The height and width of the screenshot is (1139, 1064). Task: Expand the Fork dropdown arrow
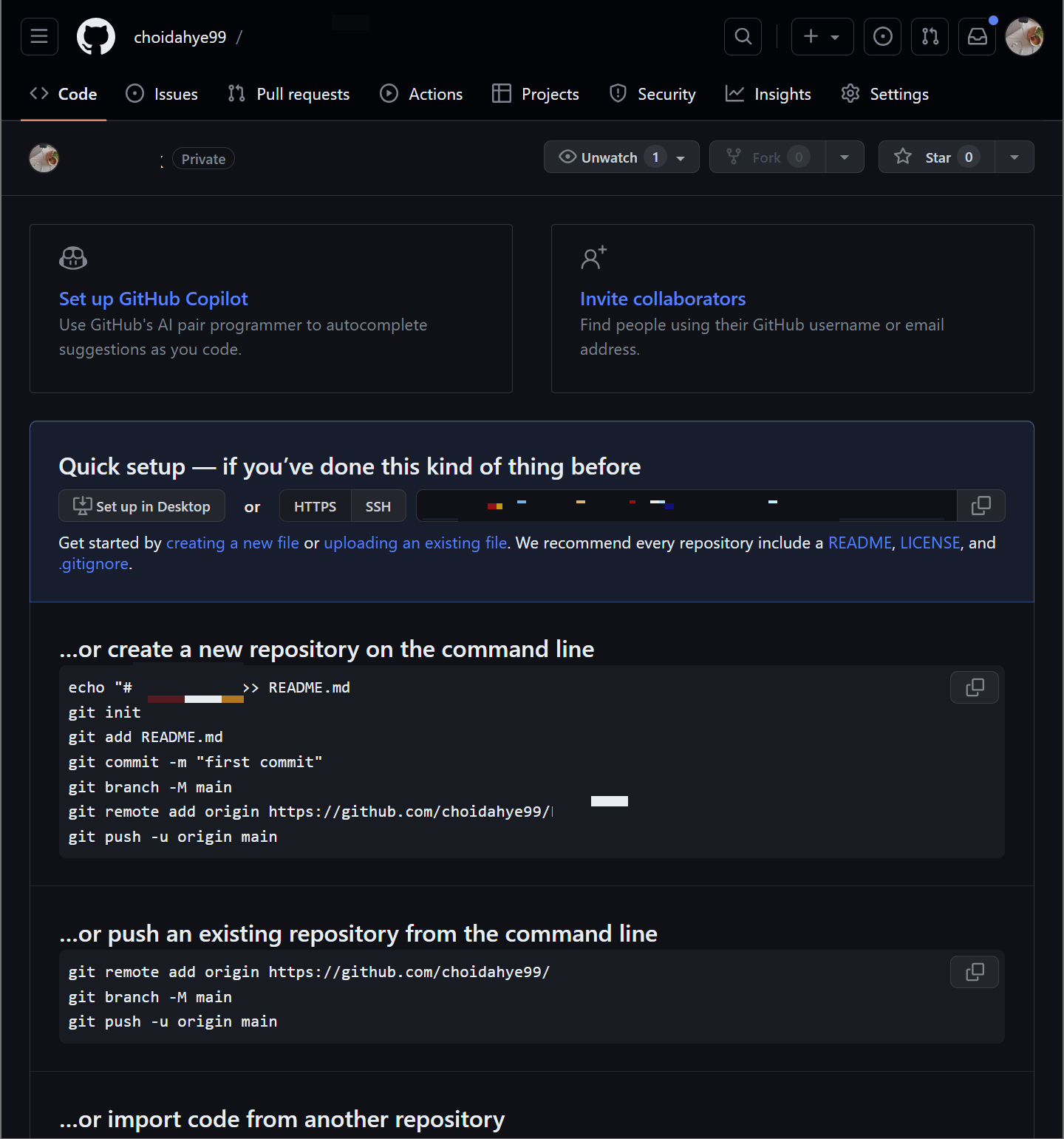point(845,157)
